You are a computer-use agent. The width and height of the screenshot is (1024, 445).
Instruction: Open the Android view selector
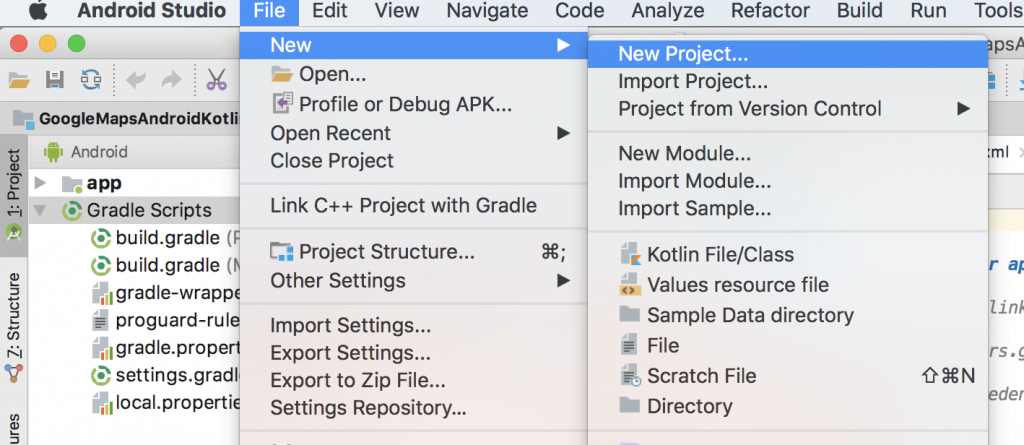86,152
